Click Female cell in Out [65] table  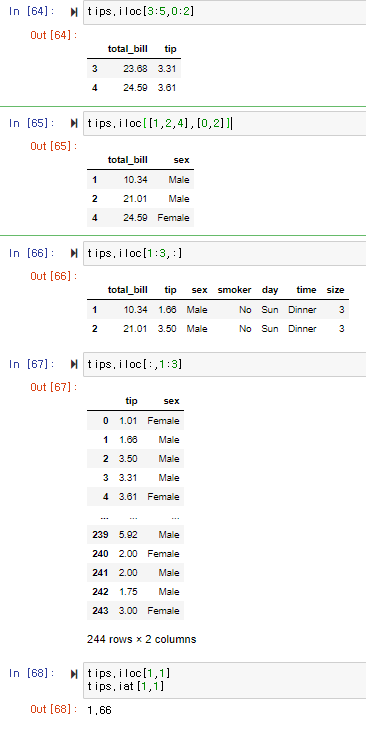tap(173, 218)
